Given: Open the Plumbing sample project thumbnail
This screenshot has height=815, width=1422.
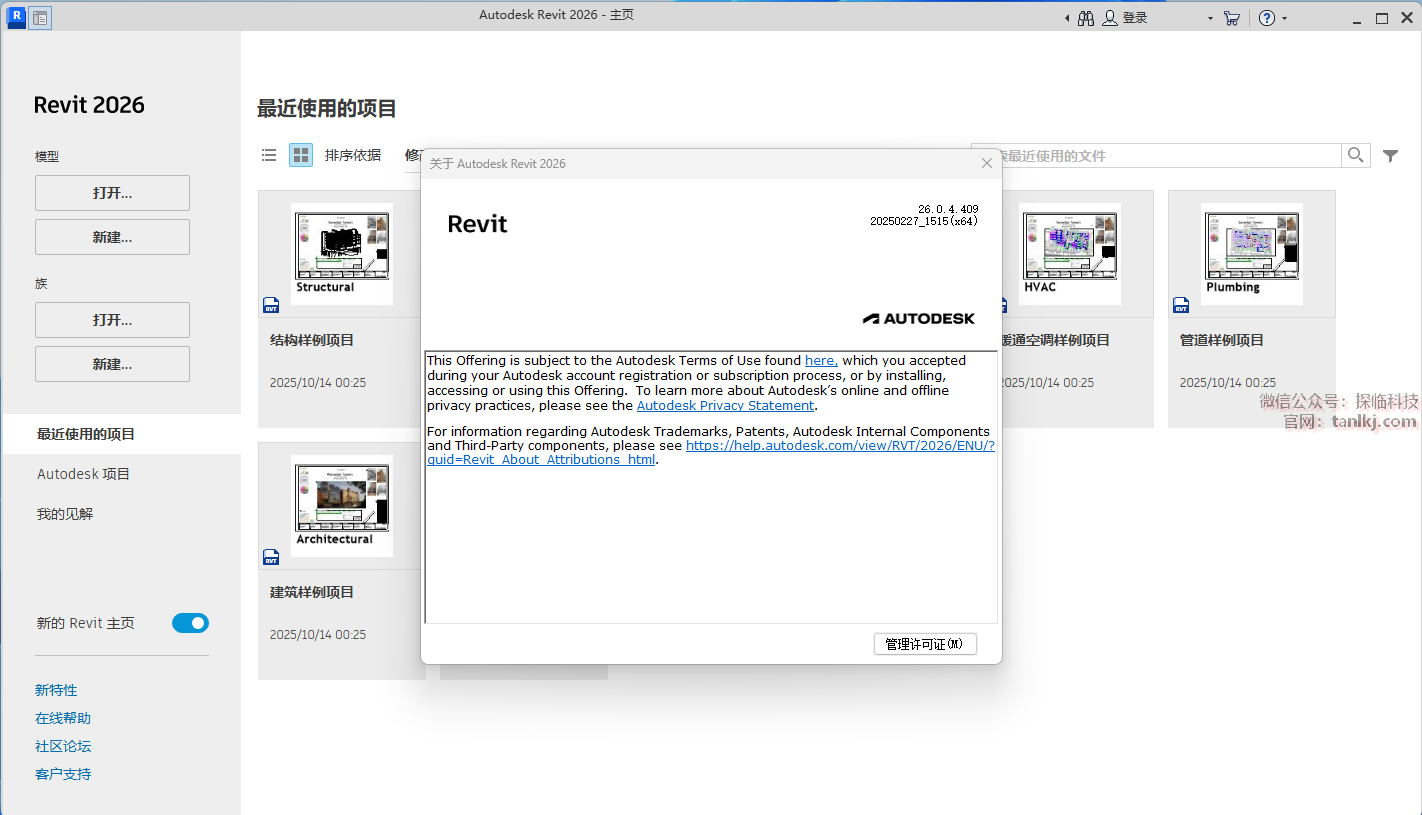Looking at the screenshot, I should click(x=1252, y=254).
